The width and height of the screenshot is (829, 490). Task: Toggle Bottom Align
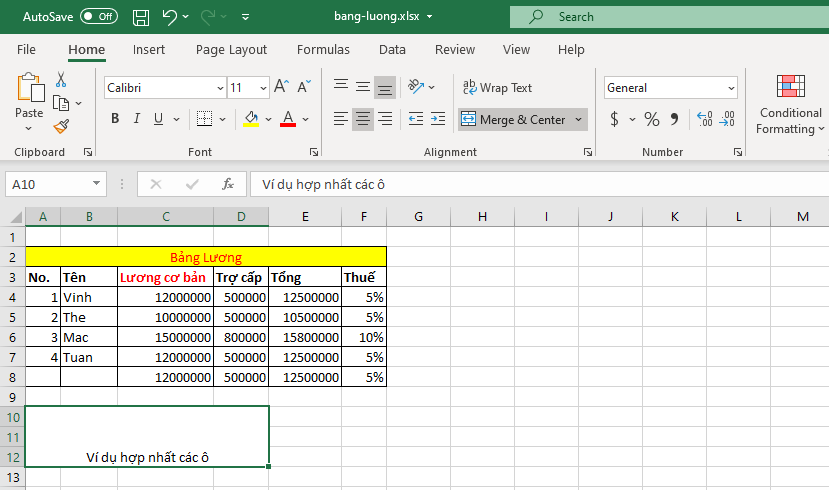[385, 87]
